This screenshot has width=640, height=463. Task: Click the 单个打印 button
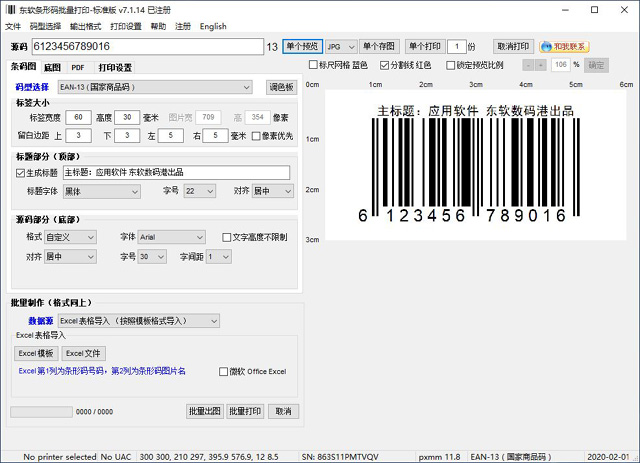pos(425,47)
